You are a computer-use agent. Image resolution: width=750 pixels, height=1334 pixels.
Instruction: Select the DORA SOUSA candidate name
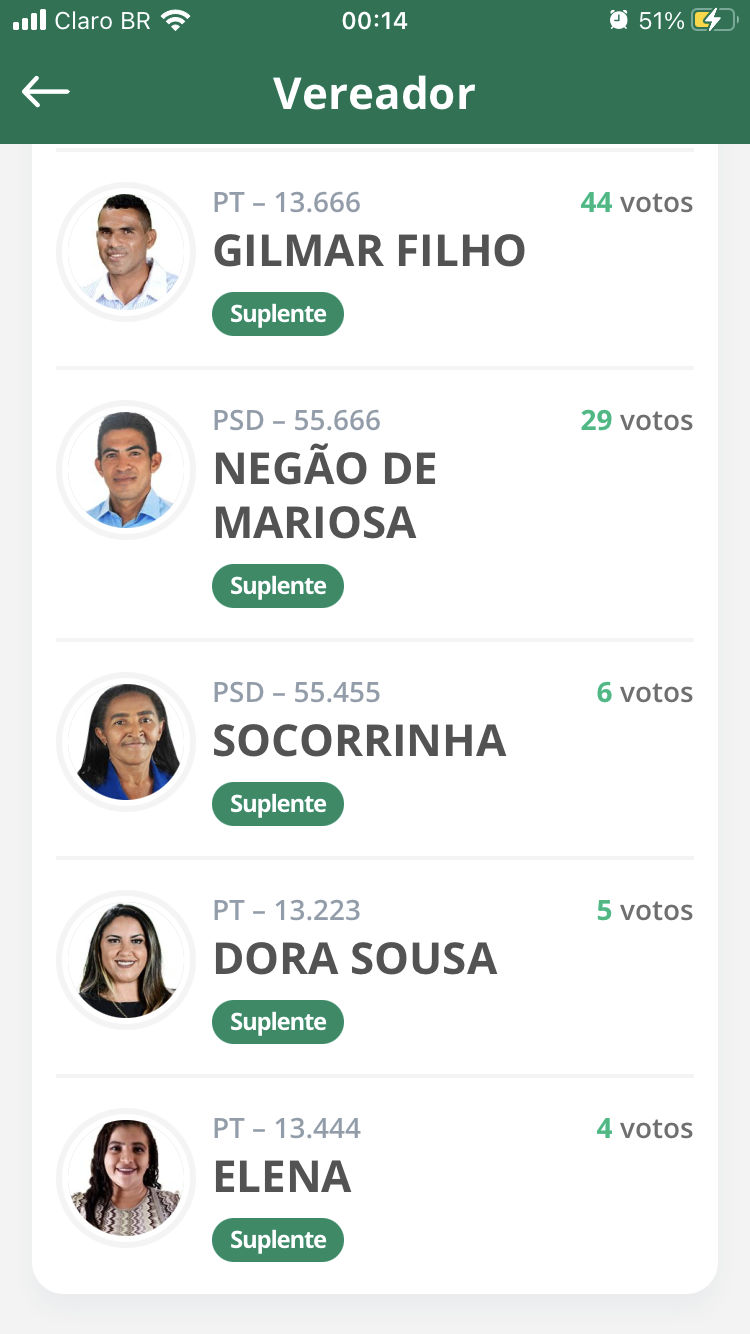coord(355,959)
